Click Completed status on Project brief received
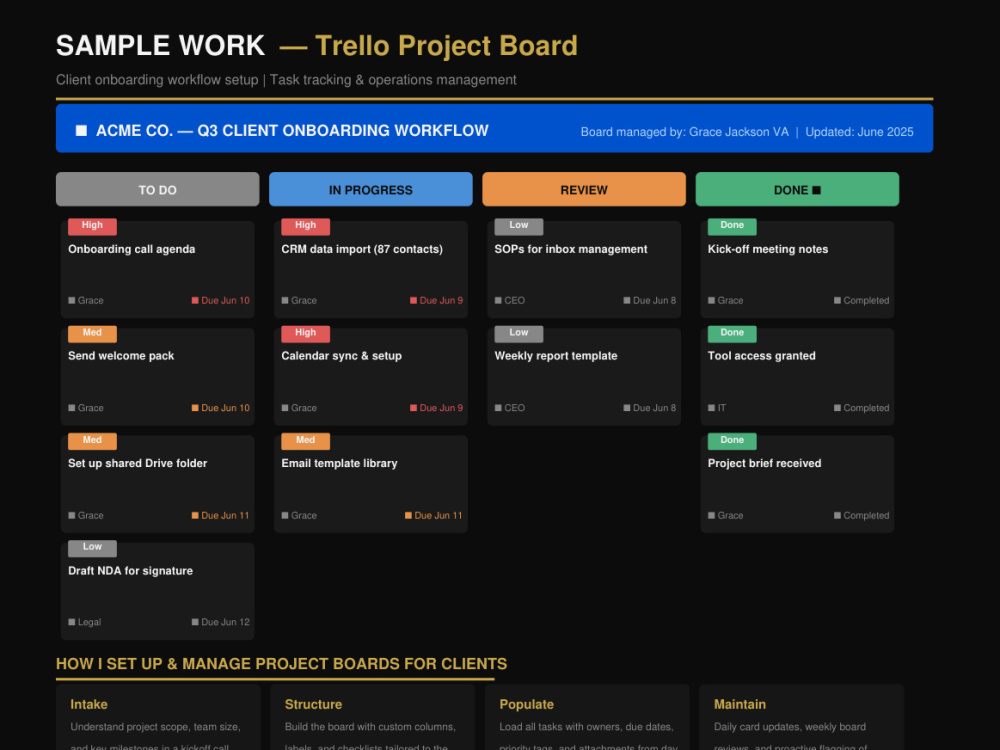The width and height of the screenshot is (1000, 750). 862,515
